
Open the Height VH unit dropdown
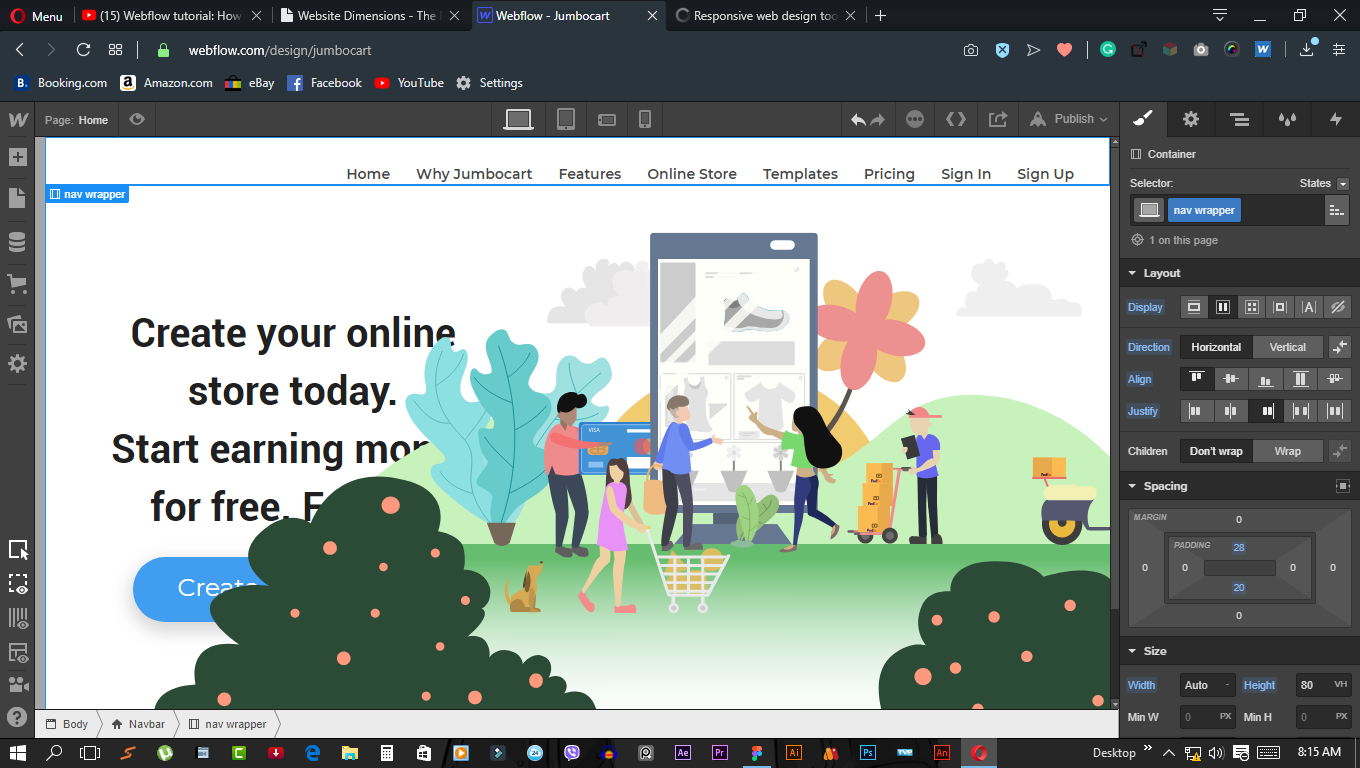[x=1341, y=685]
